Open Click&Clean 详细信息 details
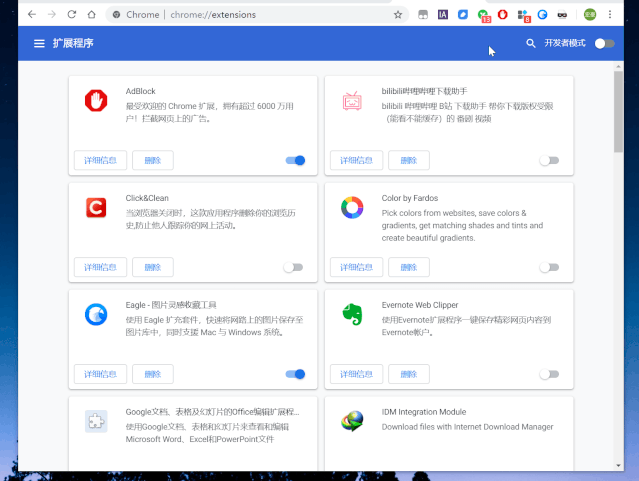 100,267
